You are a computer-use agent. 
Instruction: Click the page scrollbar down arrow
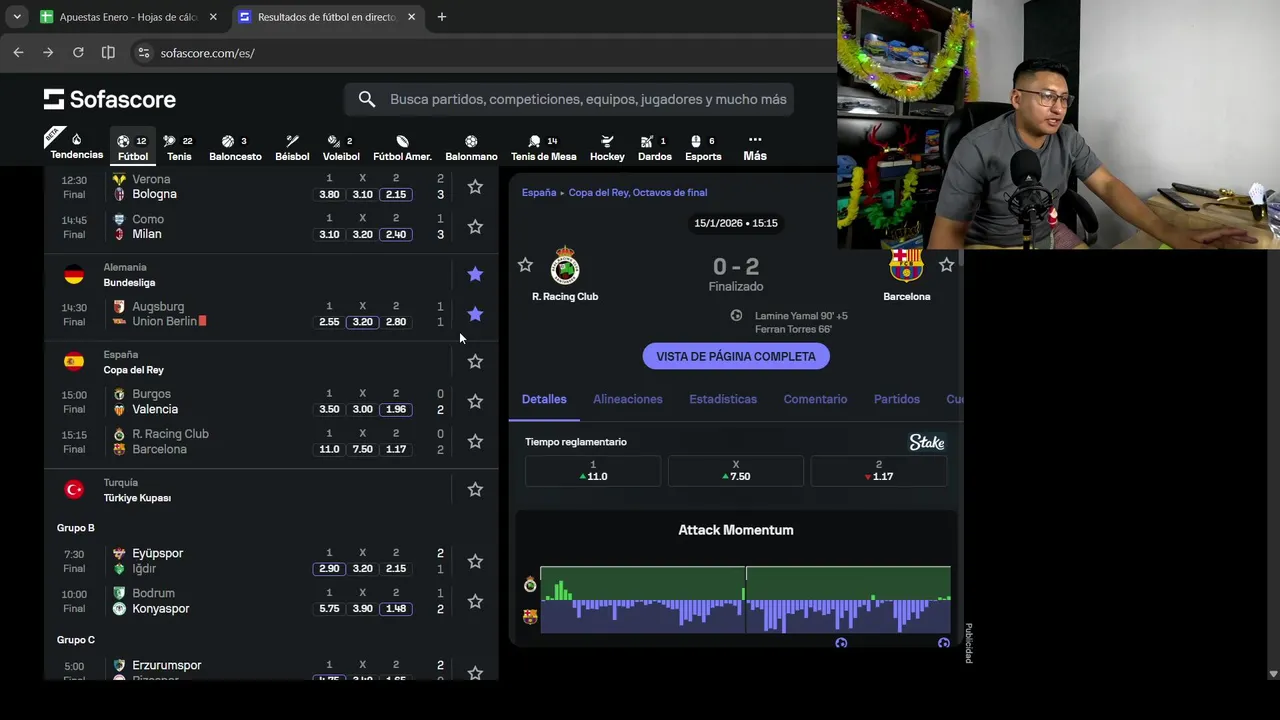point(1273,673)
